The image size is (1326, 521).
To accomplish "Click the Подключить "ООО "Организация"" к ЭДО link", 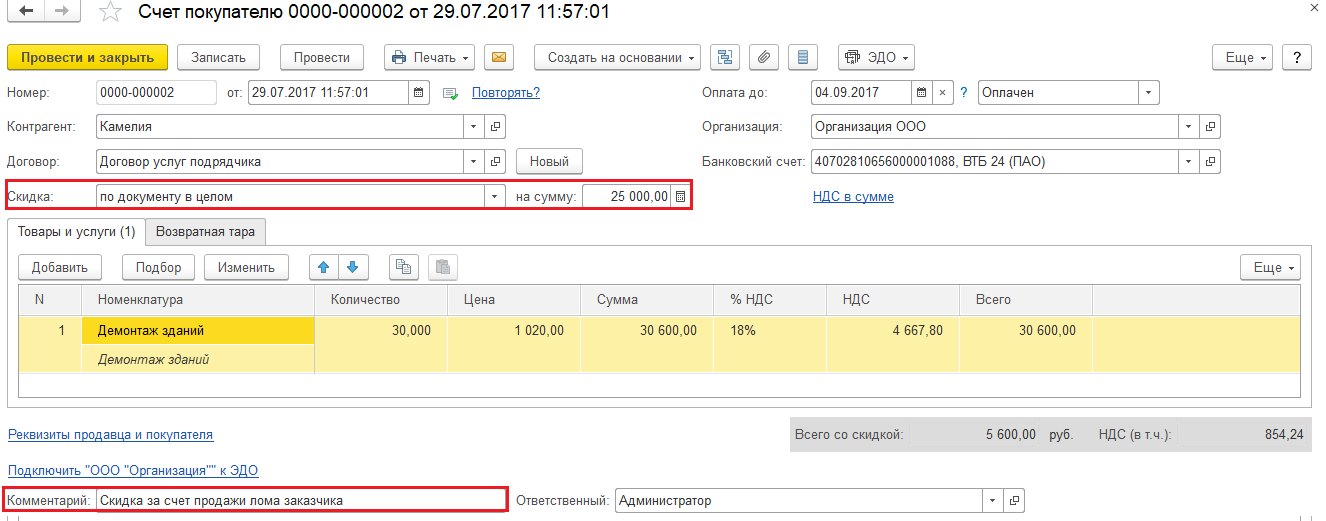I will pos(133,470).
